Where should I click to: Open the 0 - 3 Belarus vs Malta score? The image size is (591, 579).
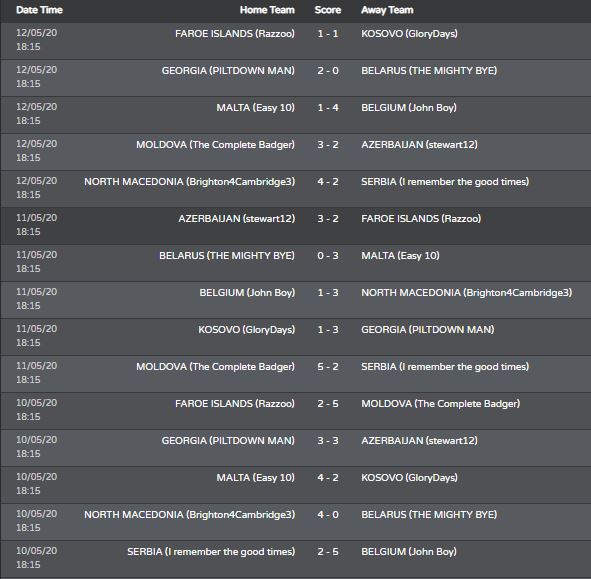tap(328, 256)
